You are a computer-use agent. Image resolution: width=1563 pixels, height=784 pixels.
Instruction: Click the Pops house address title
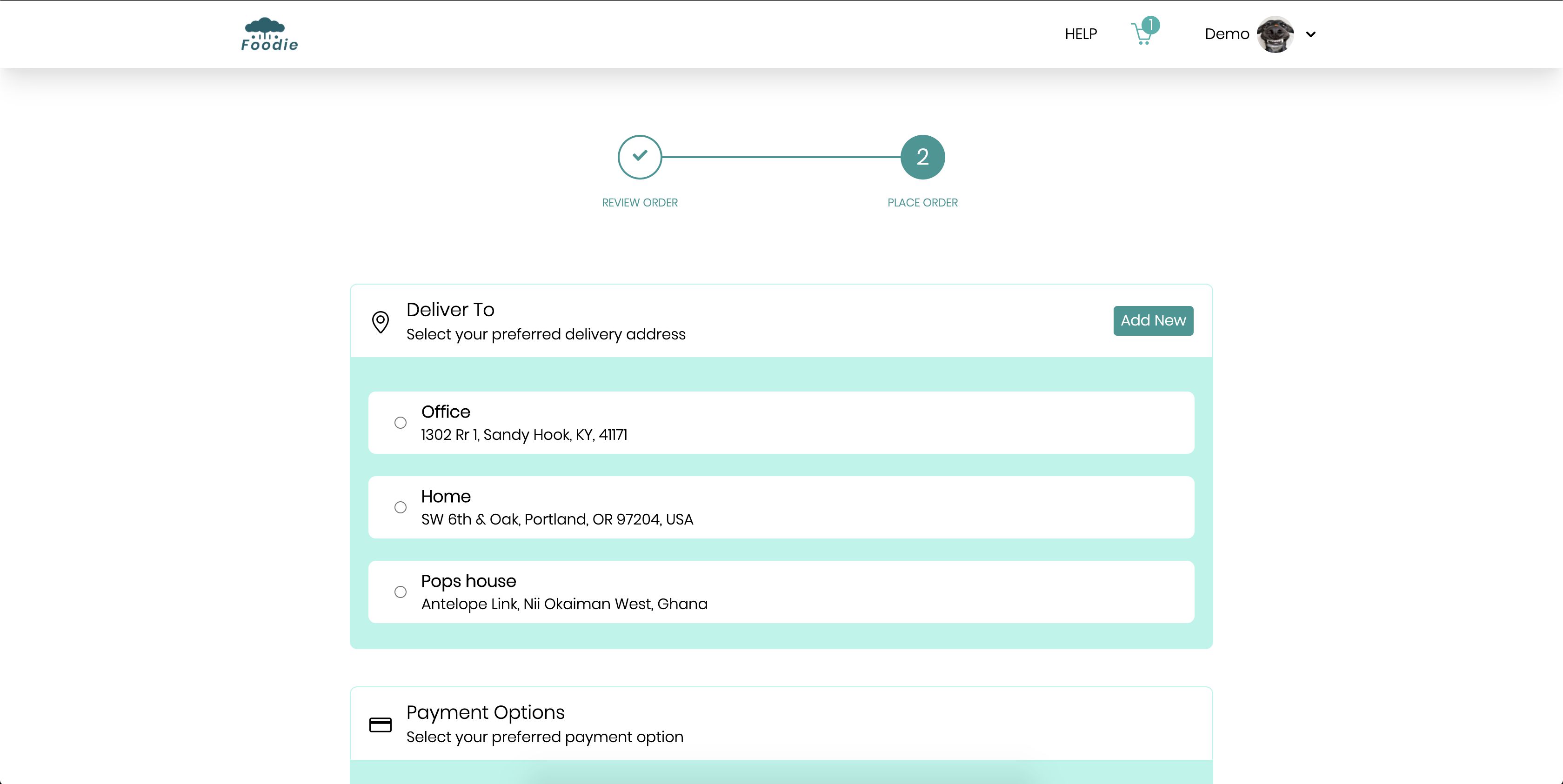[468, 581]
